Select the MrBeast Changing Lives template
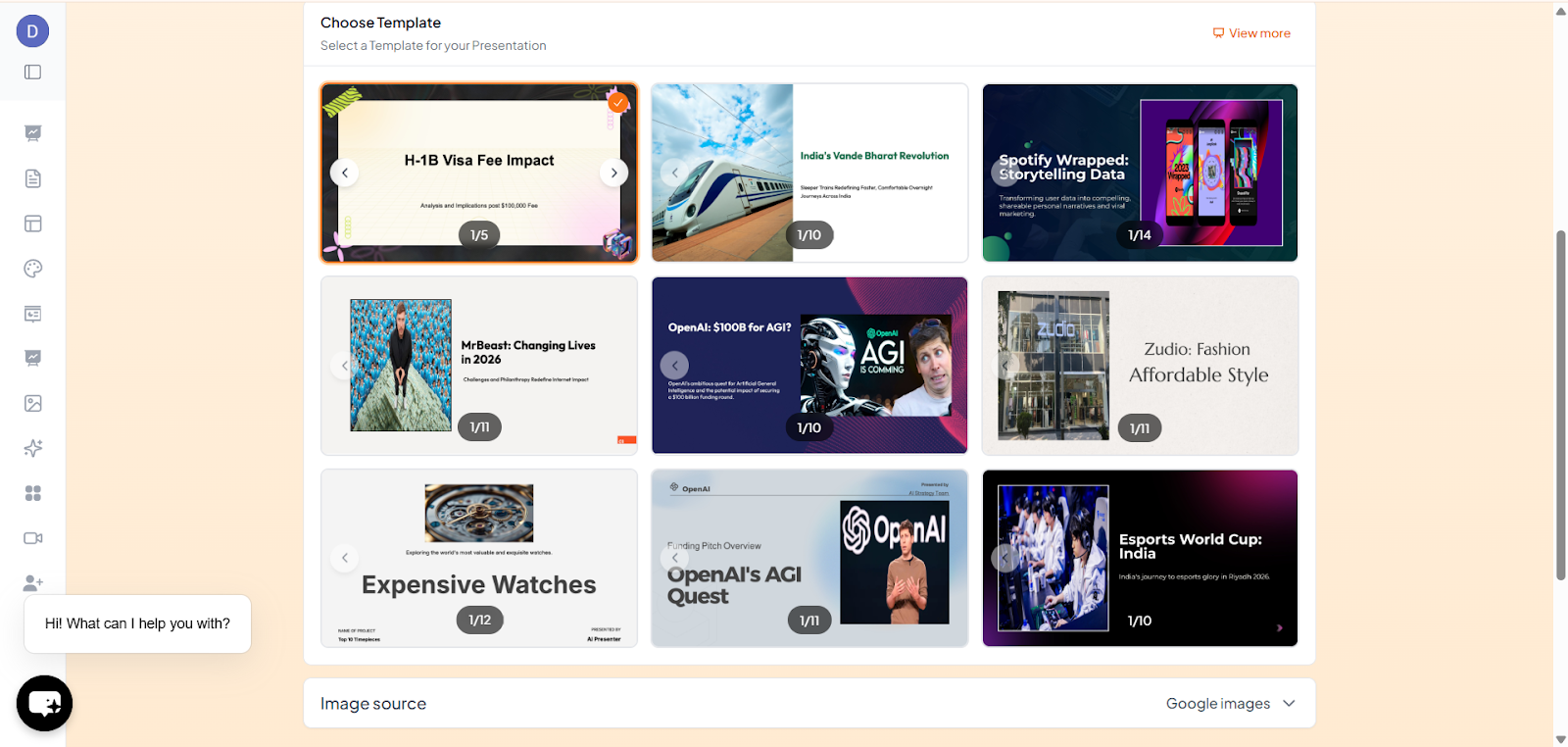 (479, 366)
